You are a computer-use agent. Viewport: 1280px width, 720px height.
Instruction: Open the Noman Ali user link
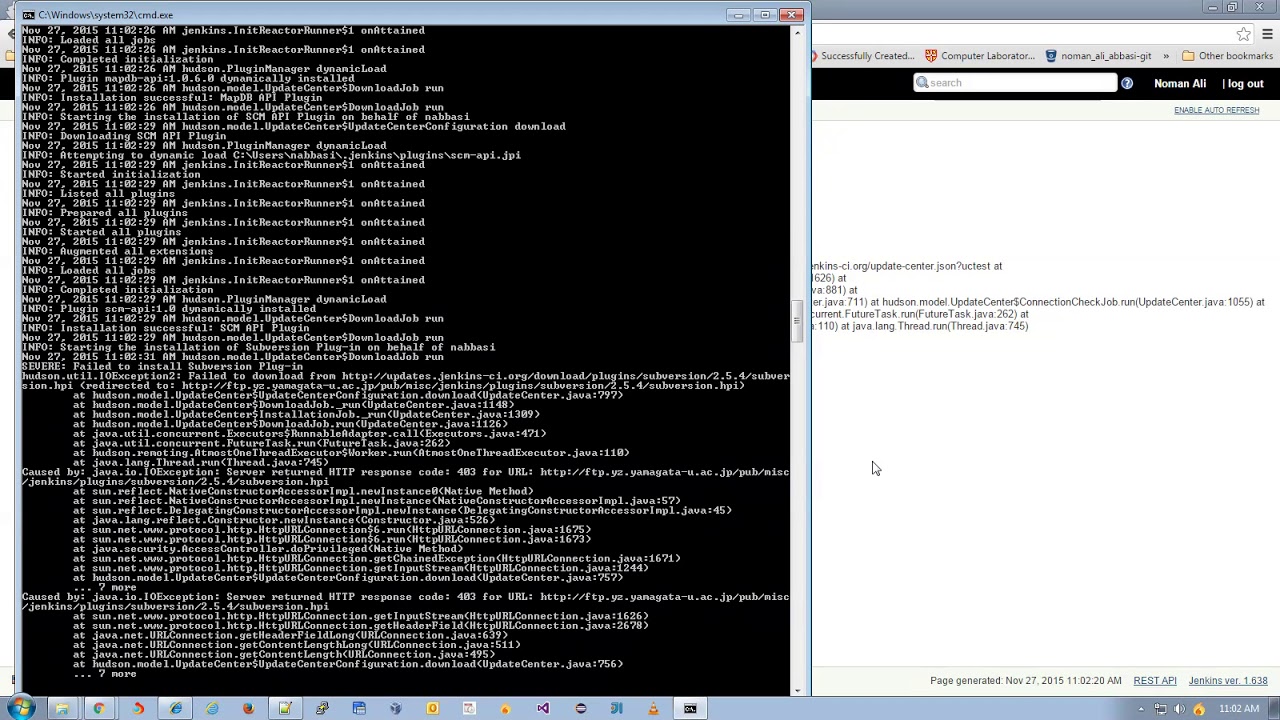click(1180, 84)
